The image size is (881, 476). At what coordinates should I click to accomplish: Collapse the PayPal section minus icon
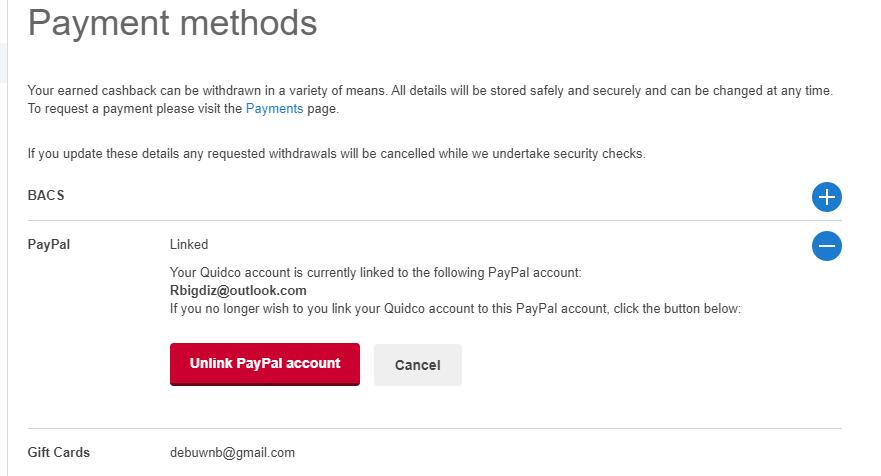click(x=826, y=246)
